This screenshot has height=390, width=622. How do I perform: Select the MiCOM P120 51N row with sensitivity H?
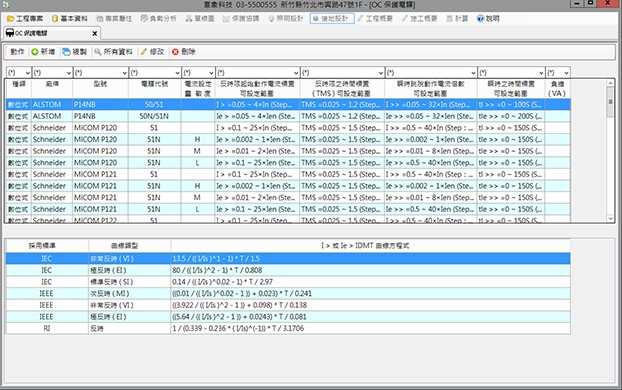[x=288, y=139]
